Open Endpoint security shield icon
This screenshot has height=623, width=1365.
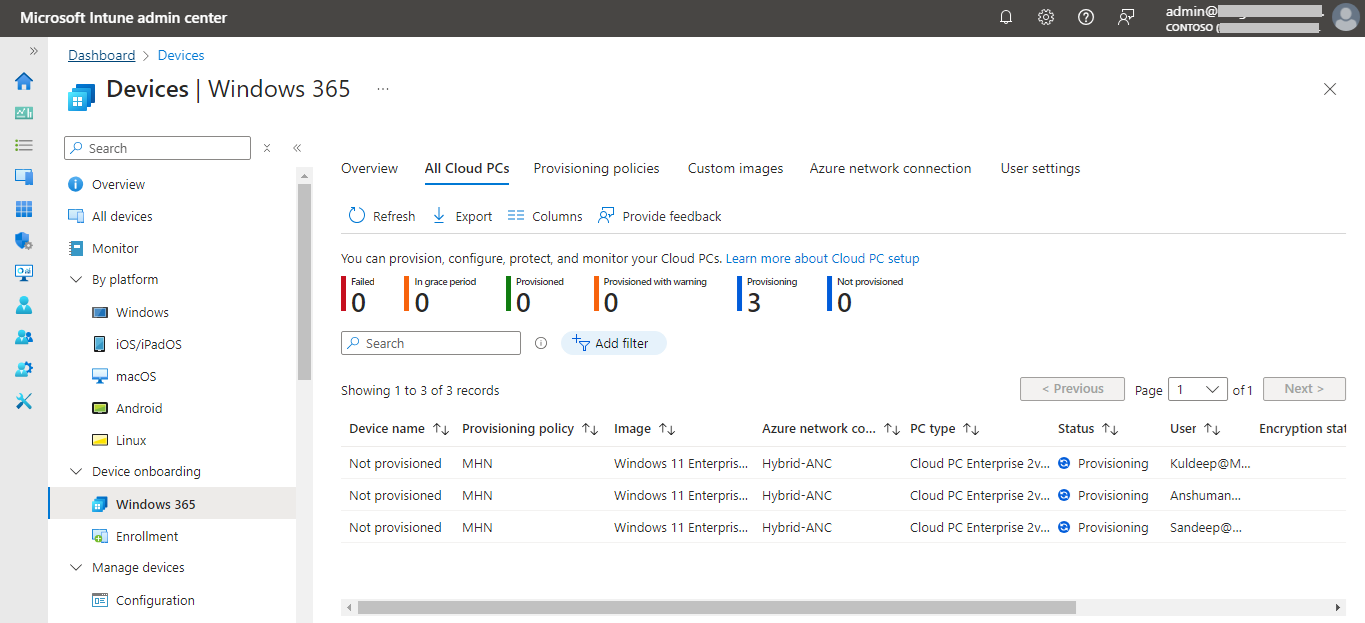click(x=24, y=241)
